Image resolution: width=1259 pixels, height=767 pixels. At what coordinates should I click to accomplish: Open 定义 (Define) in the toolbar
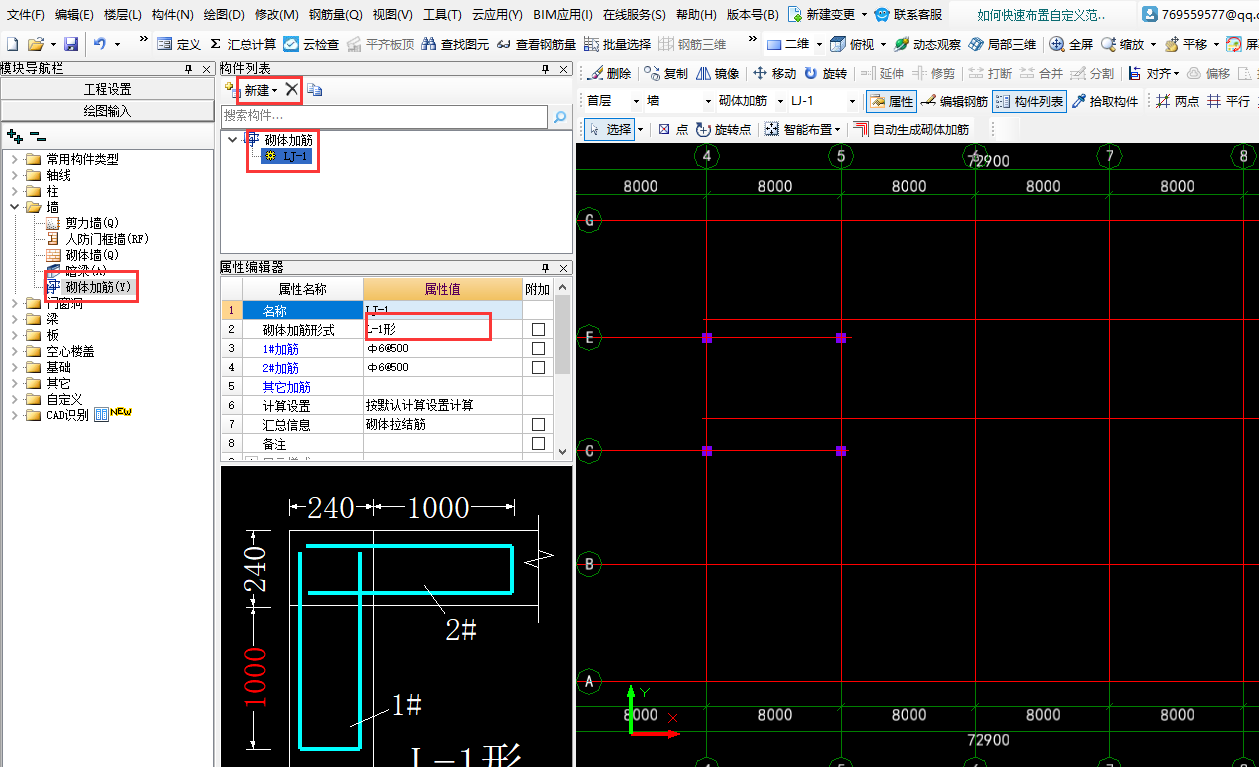179,45
